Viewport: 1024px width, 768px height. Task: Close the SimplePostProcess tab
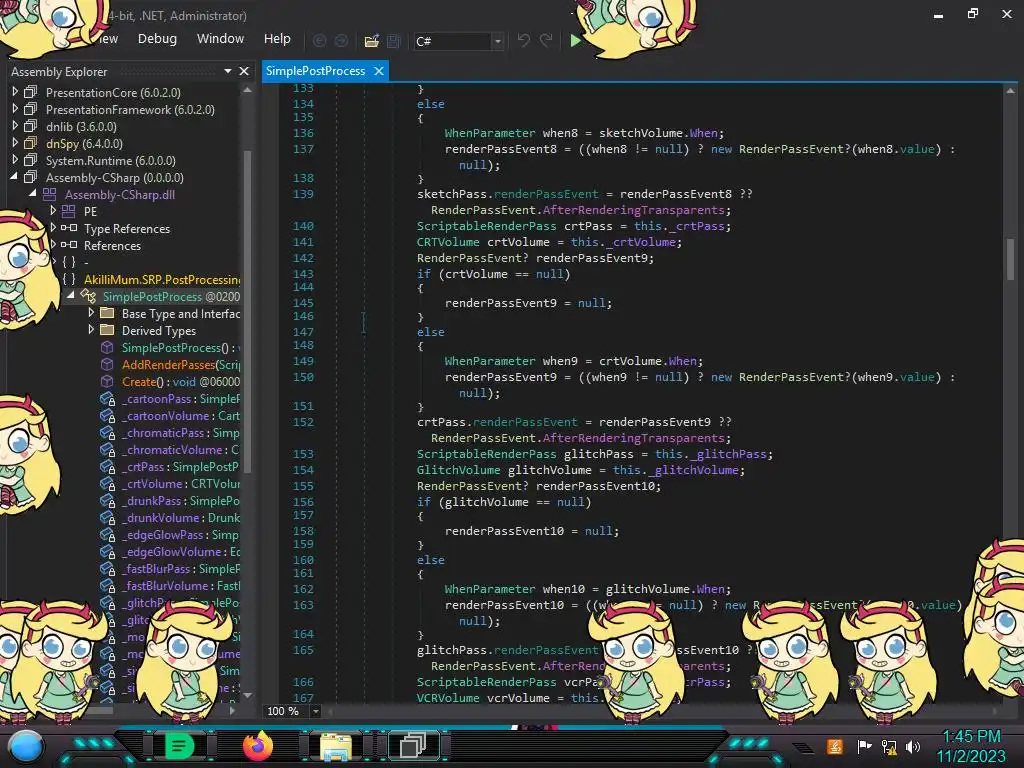pos(379,71)
